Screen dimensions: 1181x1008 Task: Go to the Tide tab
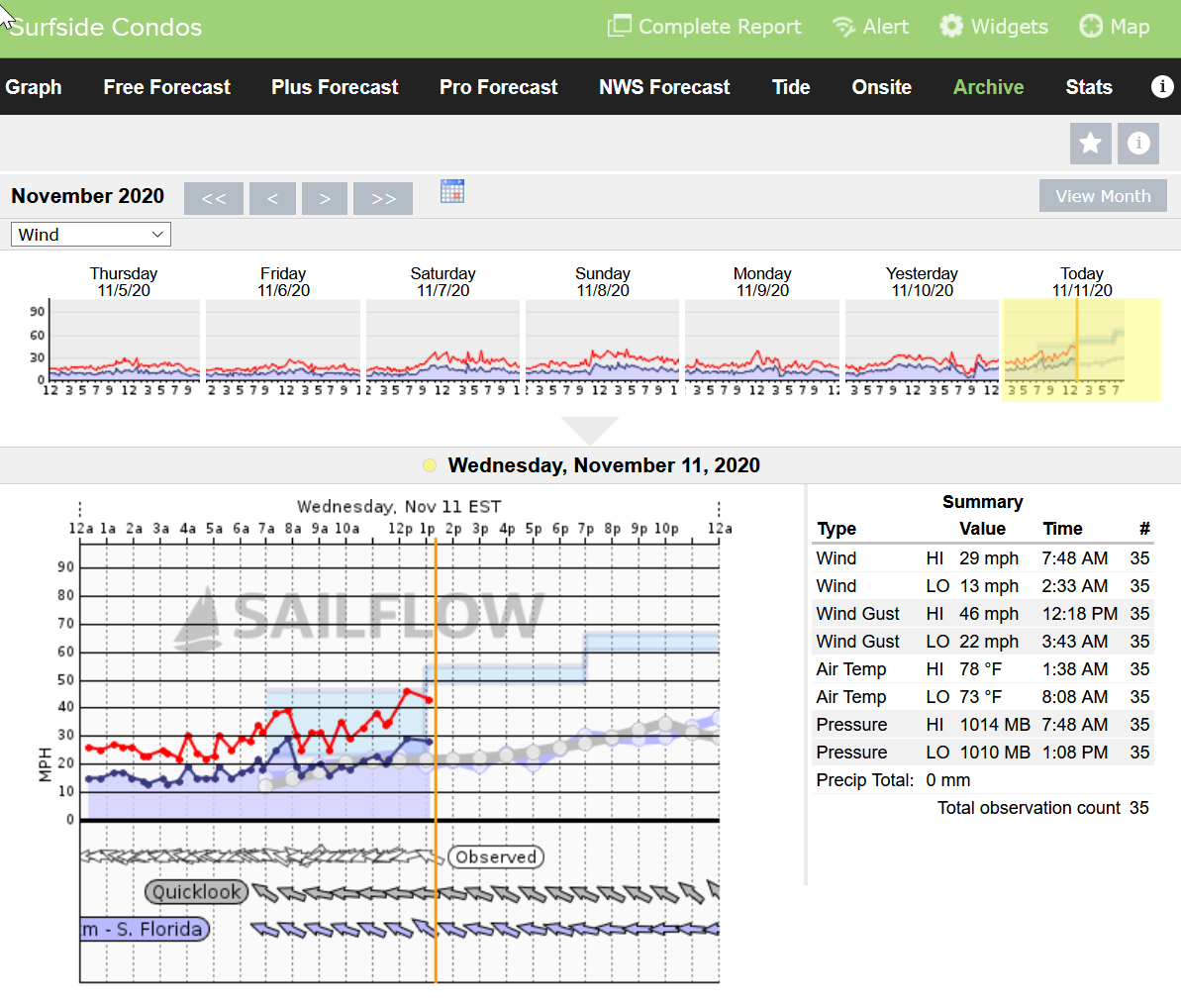tap(791, 86)
